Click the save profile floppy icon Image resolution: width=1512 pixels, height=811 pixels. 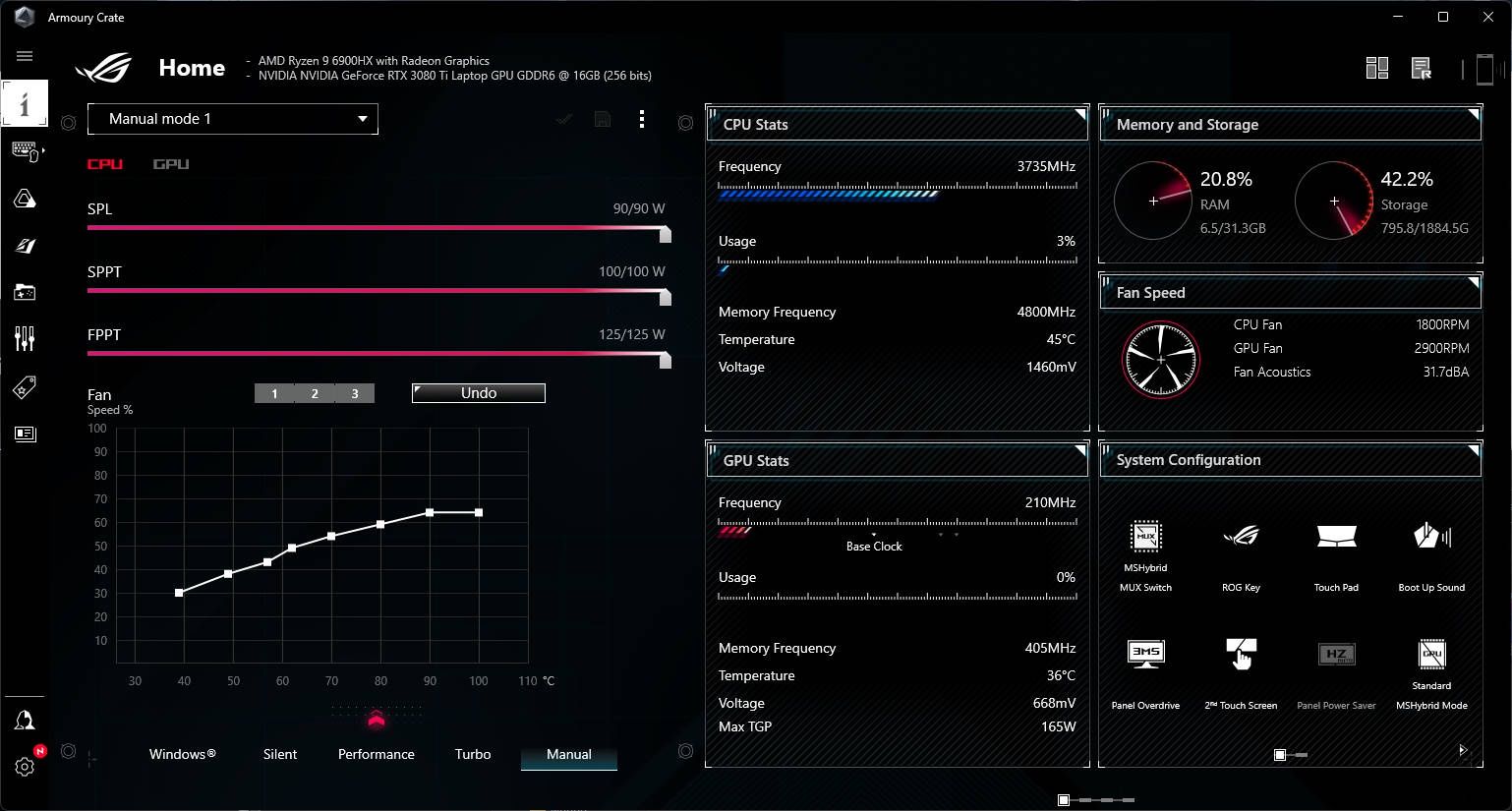pyautogui.click(x=603, y=120)
